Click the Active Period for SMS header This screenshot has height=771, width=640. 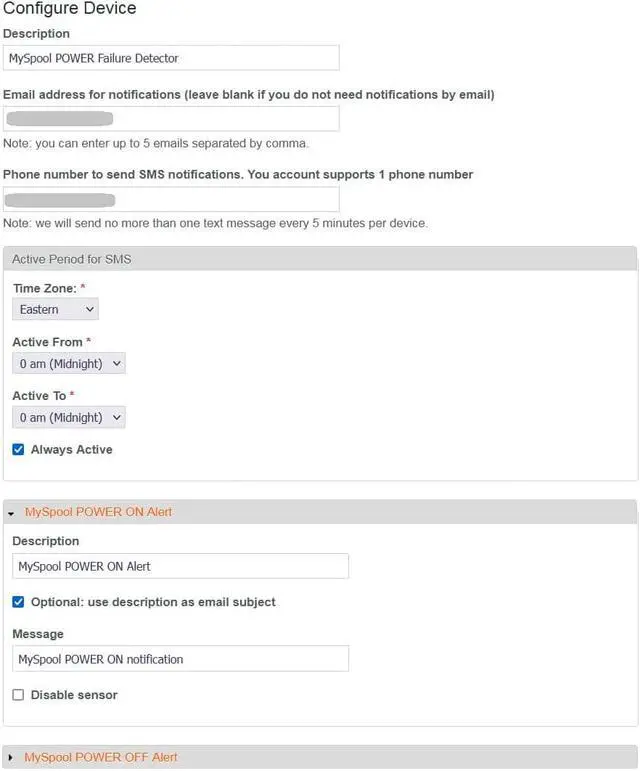(x=72, y=259)
